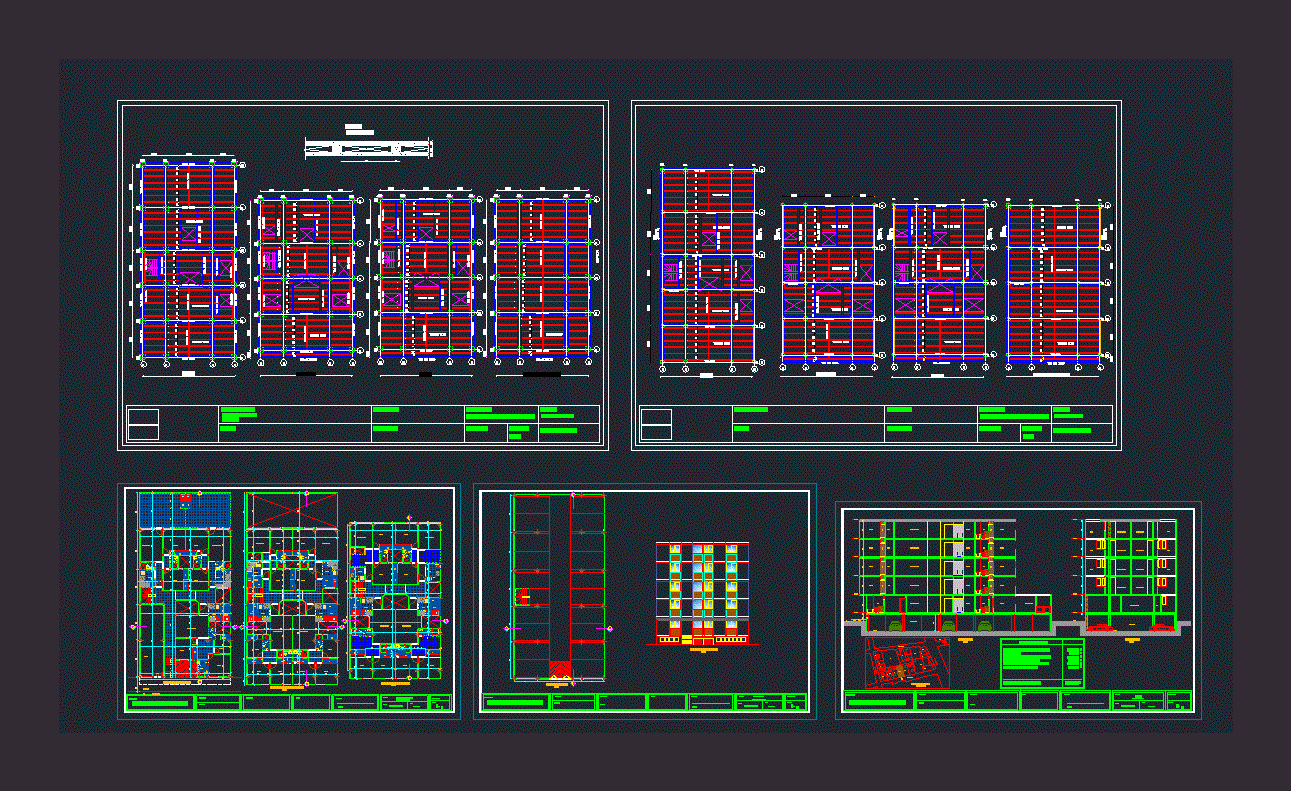Viewport: 1291px width, 791px height.
Task: Select the beam detail drawing above slab plans
Action: pyautogui.click(x=368, y=148)
